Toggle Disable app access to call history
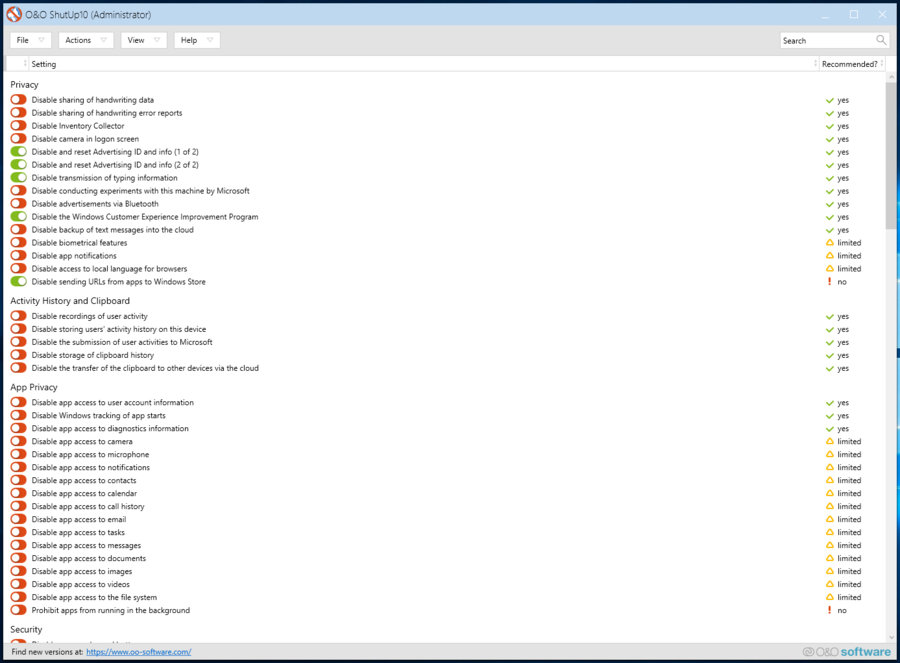The height and width of the screenshot is (663, 900). (18, 506)
